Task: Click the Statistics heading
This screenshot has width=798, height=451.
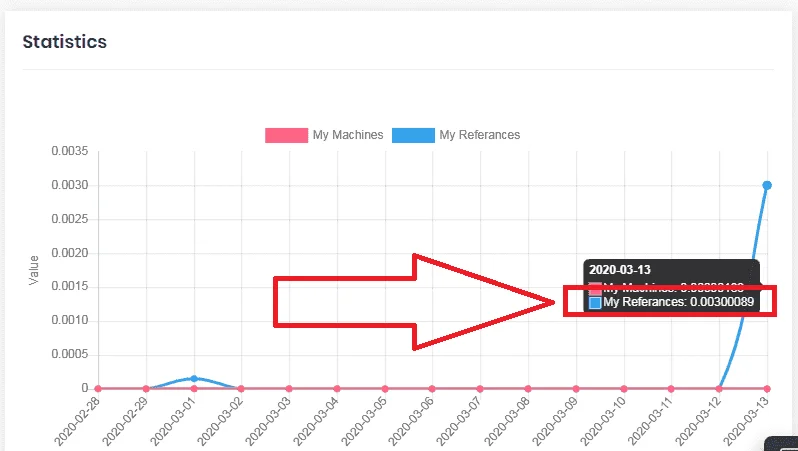Action: coord(65,42)
